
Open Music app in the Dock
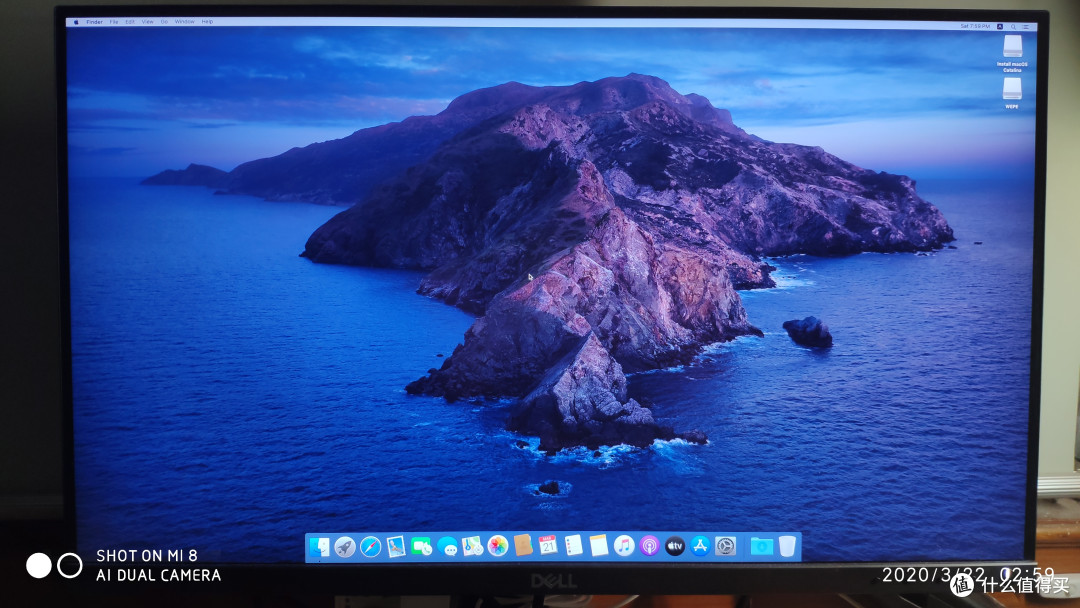624,546
